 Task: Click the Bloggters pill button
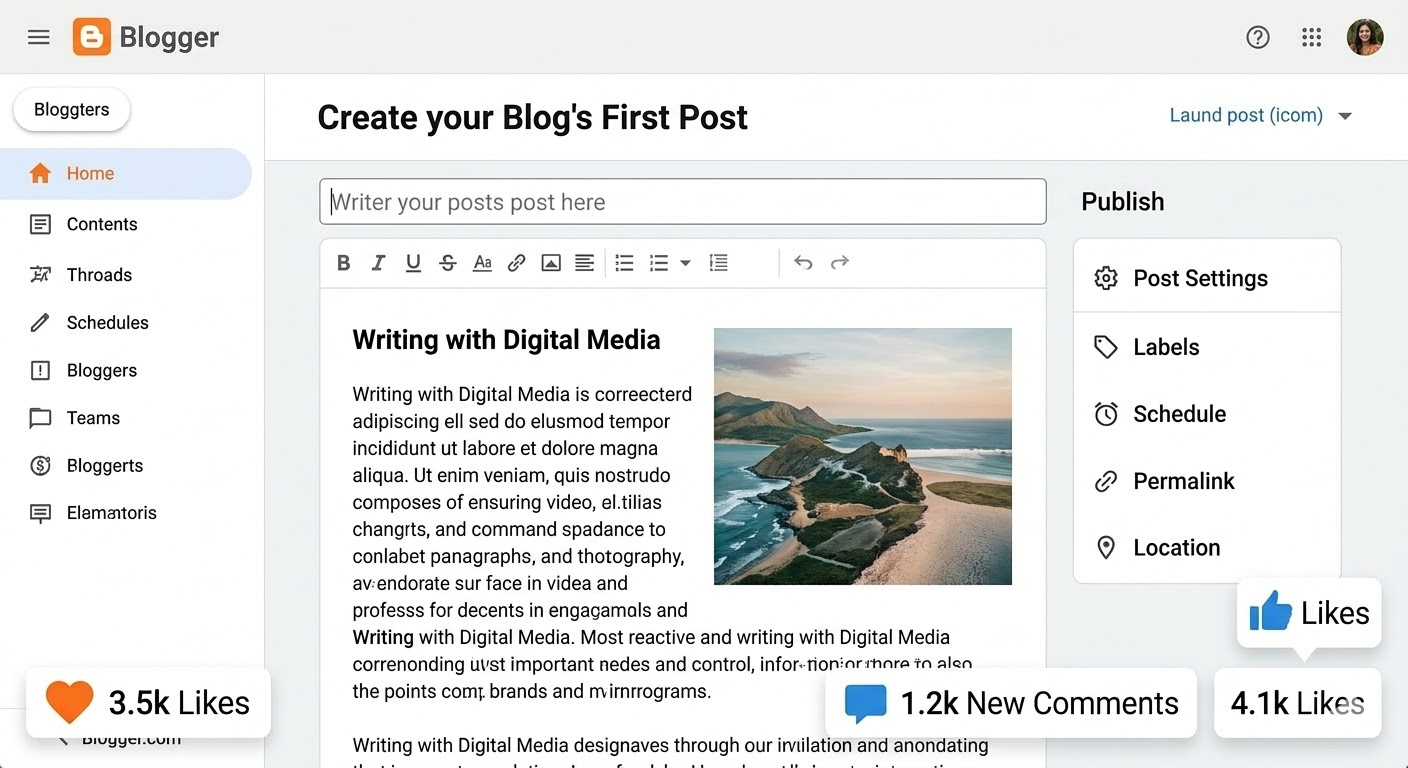point(71,110)
